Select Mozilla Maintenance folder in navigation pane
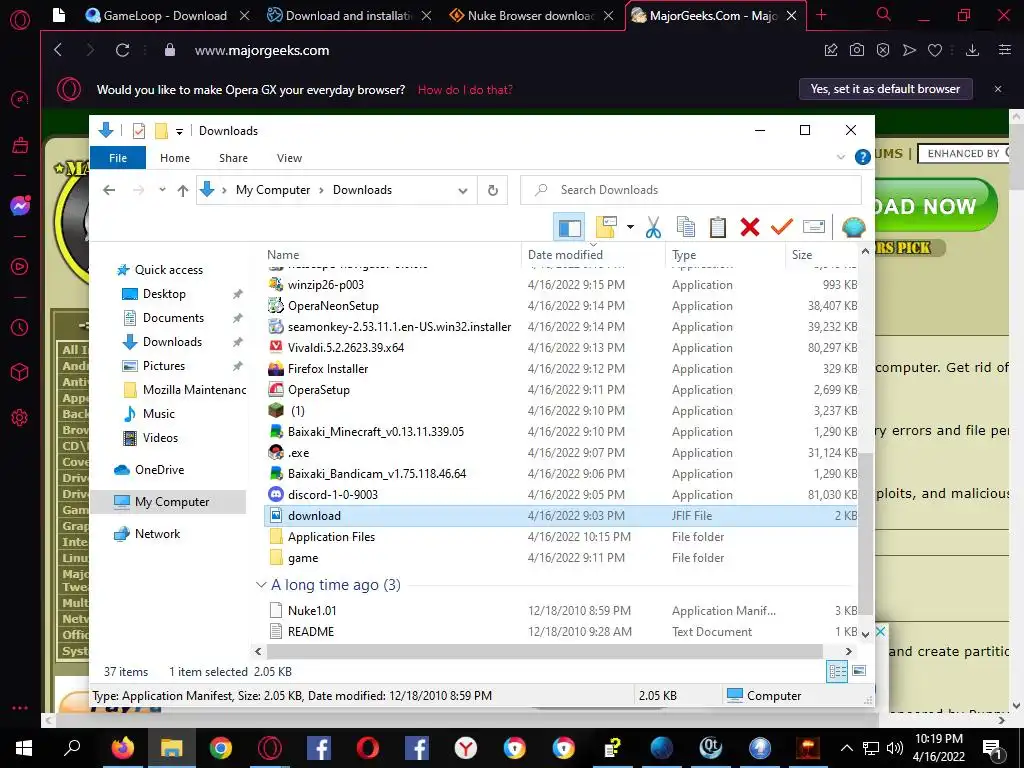The image size is (1024, 768). (x=195, y=390)
